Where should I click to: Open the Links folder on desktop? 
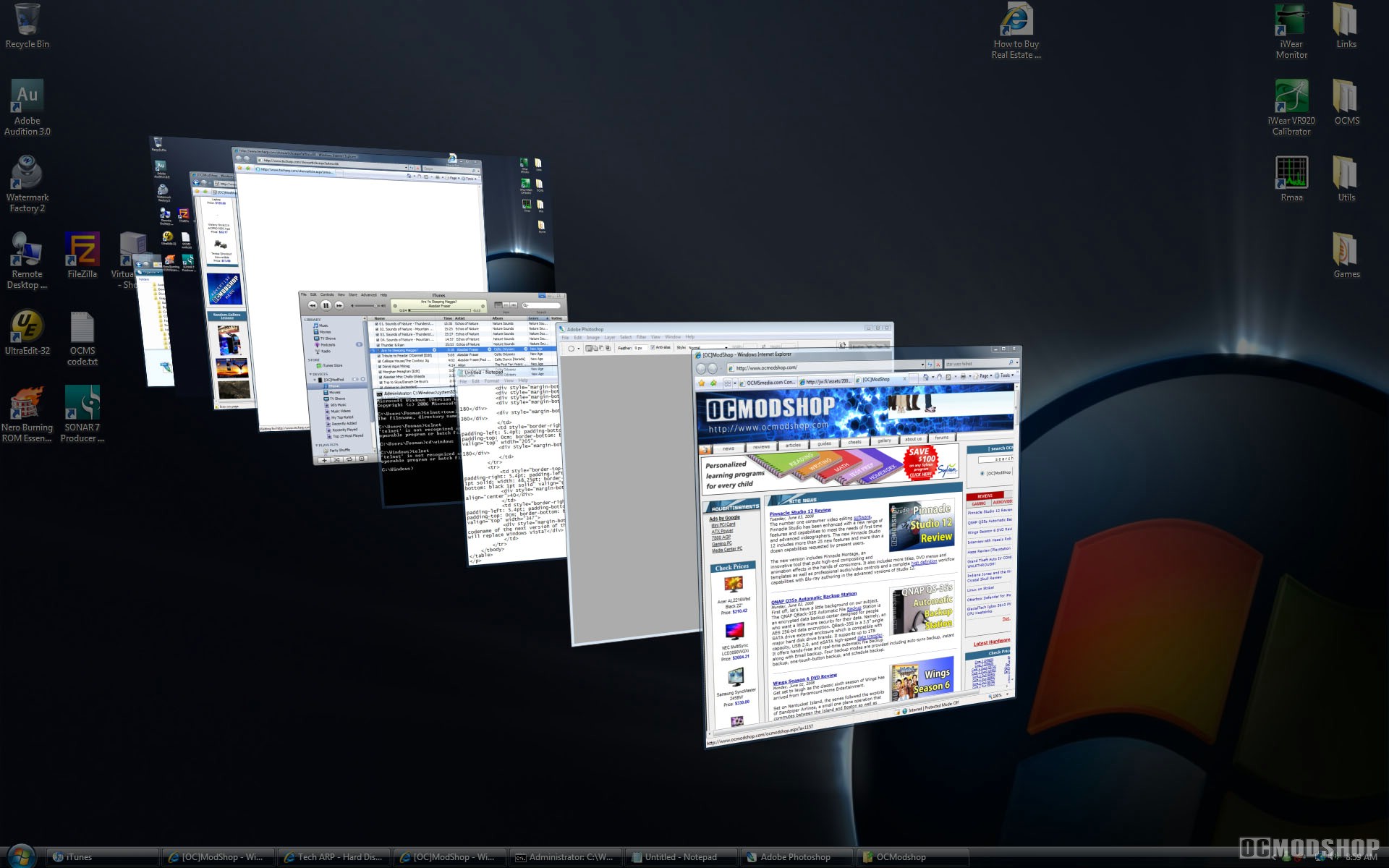coord(1346,26)
